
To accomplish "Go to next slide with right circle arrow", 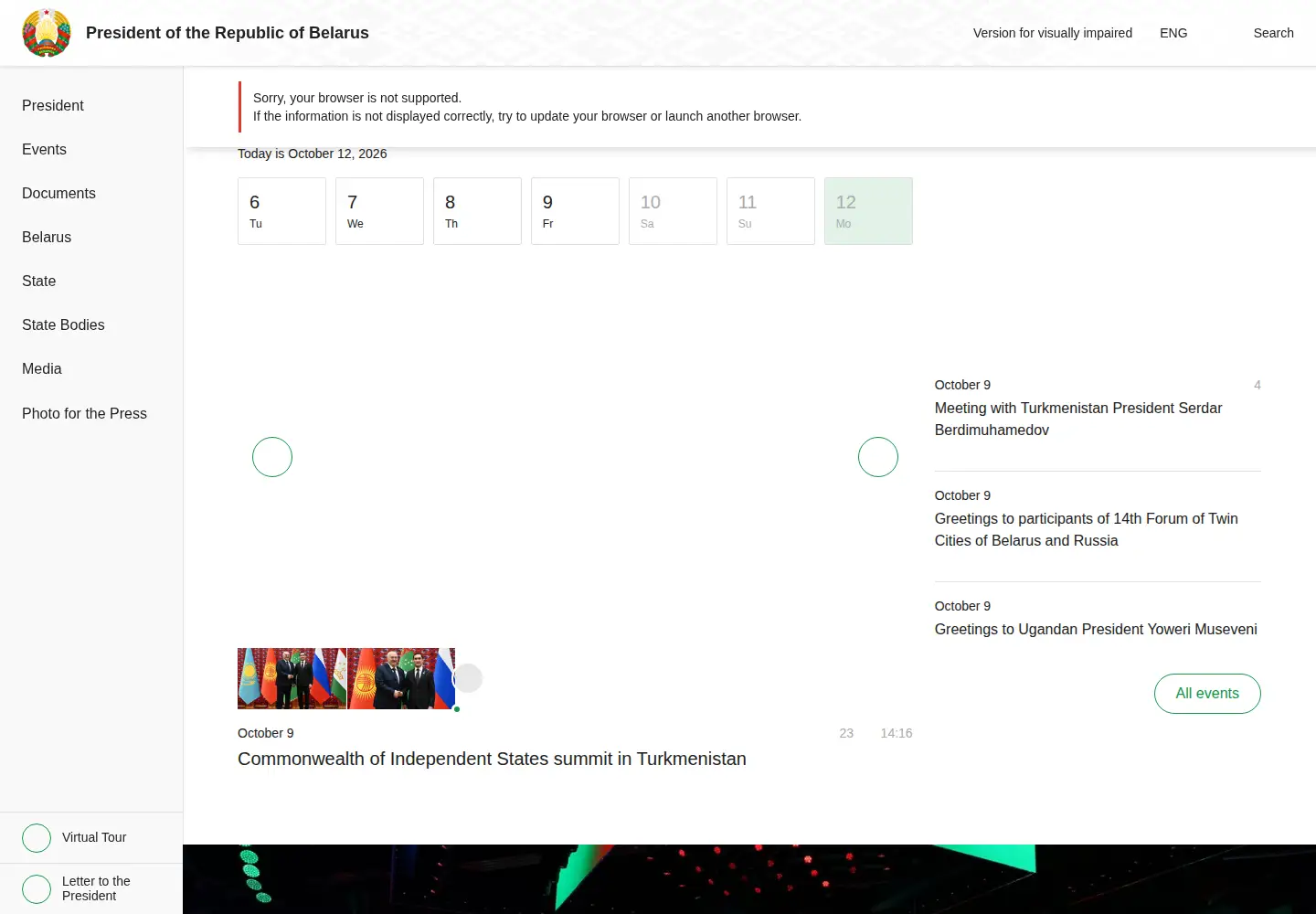I will point(878,457).
